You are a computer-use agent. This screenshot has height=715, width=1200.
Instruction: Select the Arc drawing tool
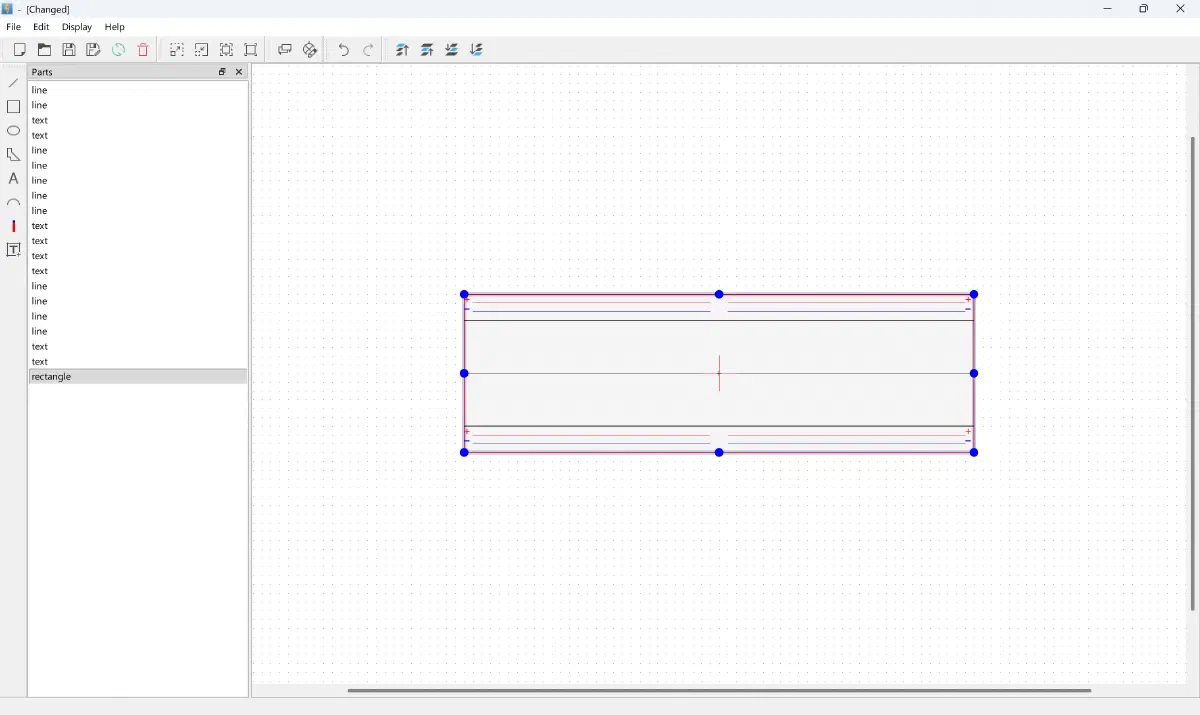(x=13, y=203)
